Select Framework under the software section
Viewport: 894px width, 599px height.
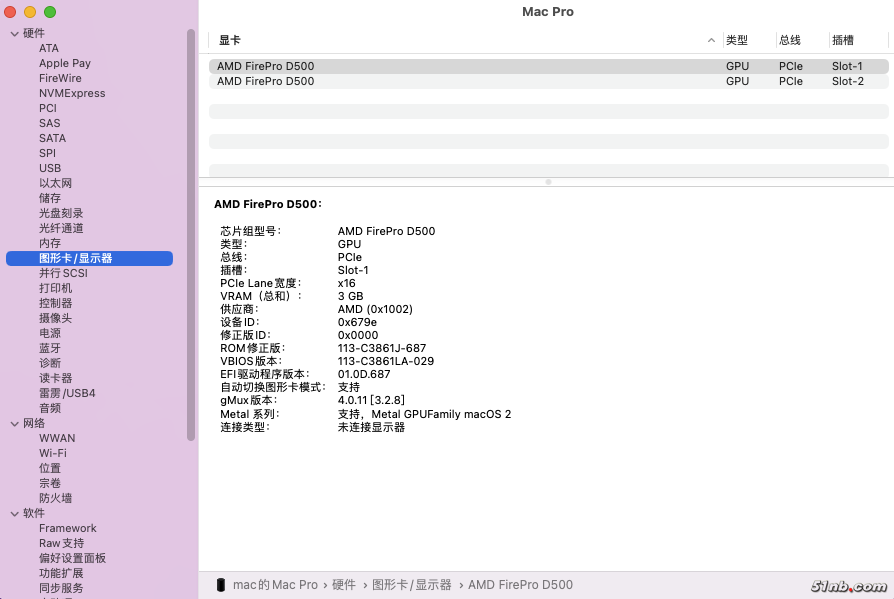tap(68, 529)
